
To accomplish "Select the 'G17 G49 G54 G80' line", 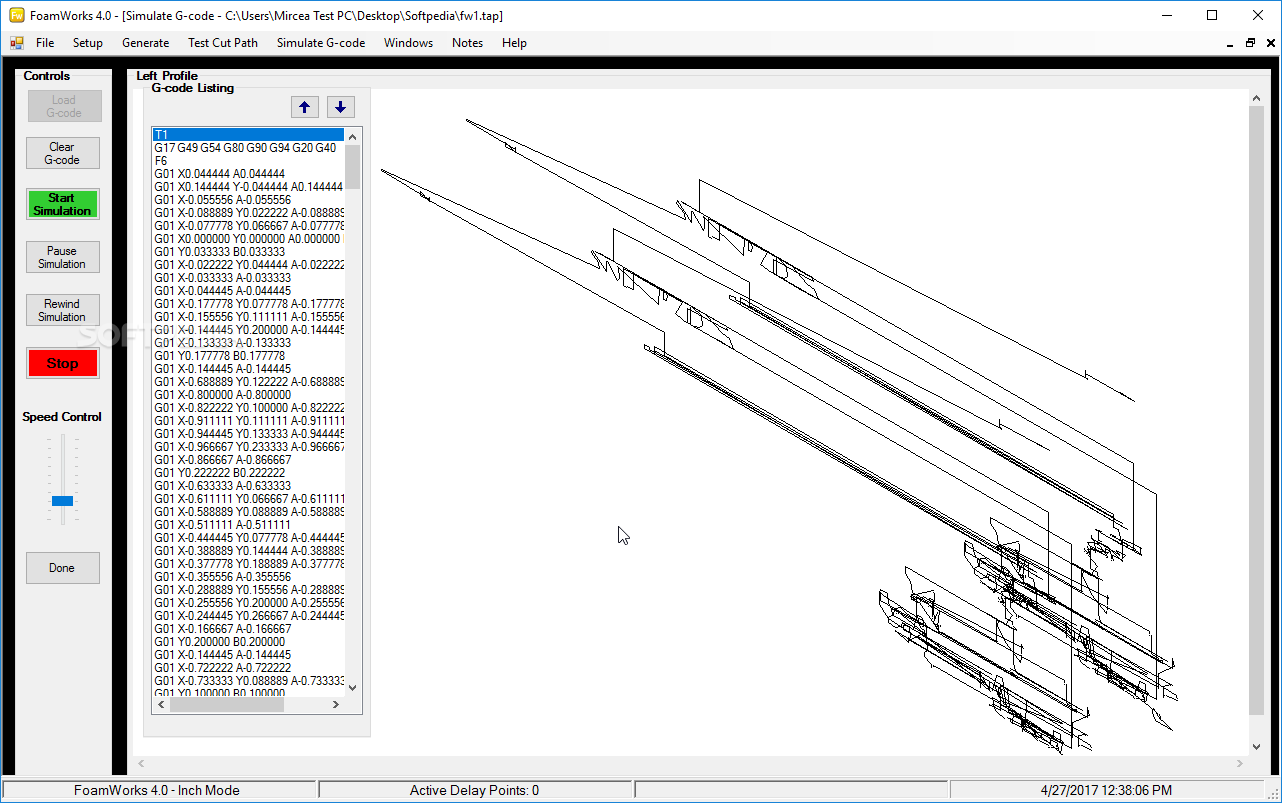I will pyautogui.click(x=248, y=147).
